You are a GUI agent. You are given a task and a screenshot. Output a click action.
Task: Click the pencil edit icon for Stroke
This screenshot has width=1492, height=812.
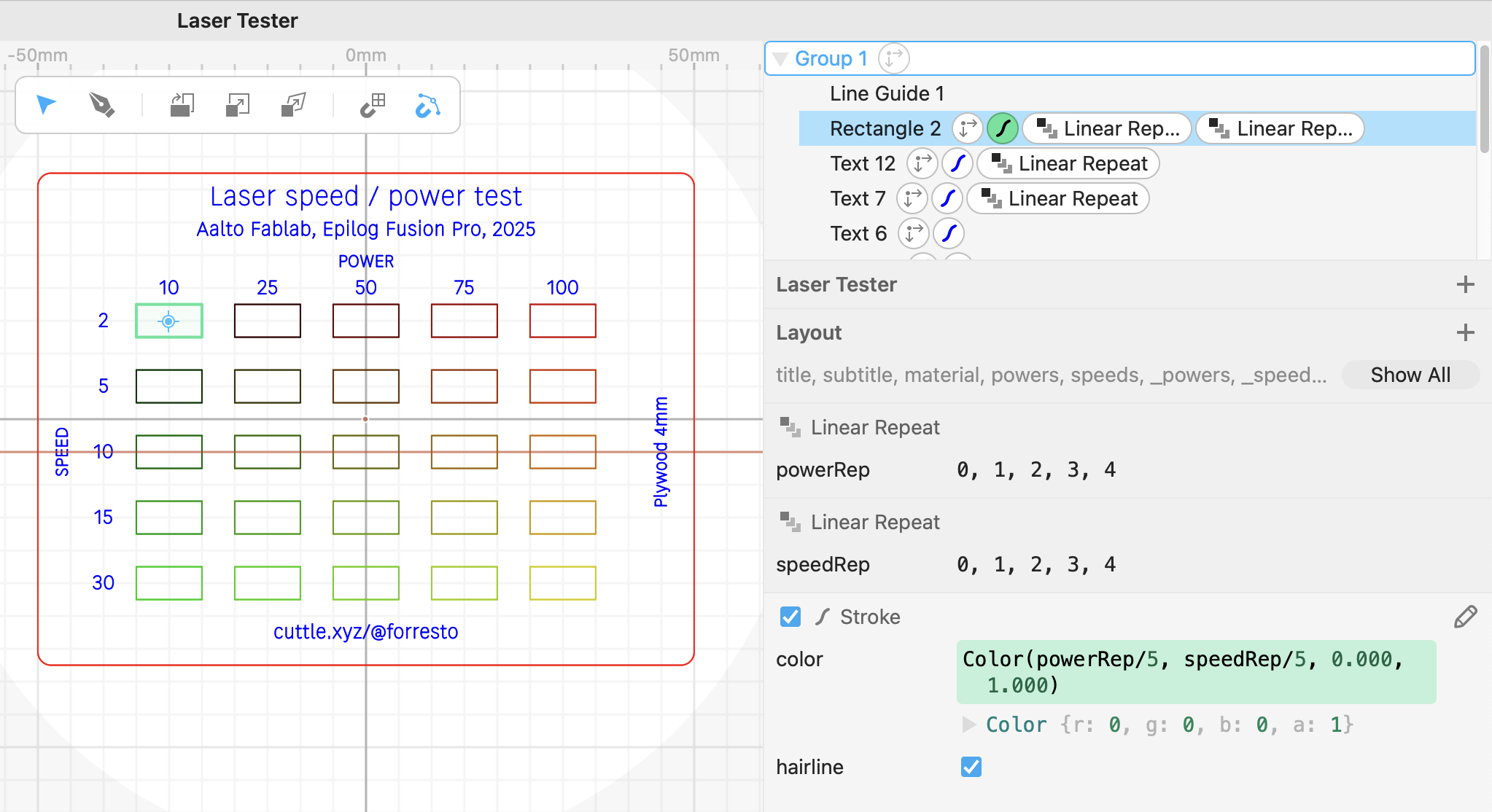click(x=1465, y=617)
